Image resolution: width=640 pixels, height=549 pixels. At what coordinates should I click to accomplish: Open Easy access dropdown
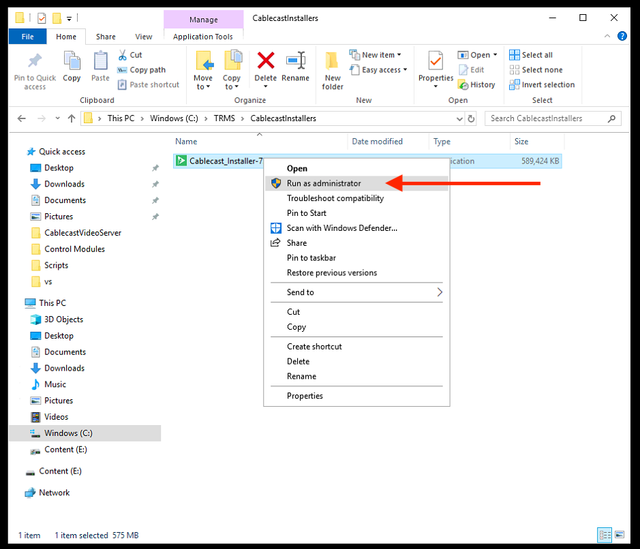[379, 70]
